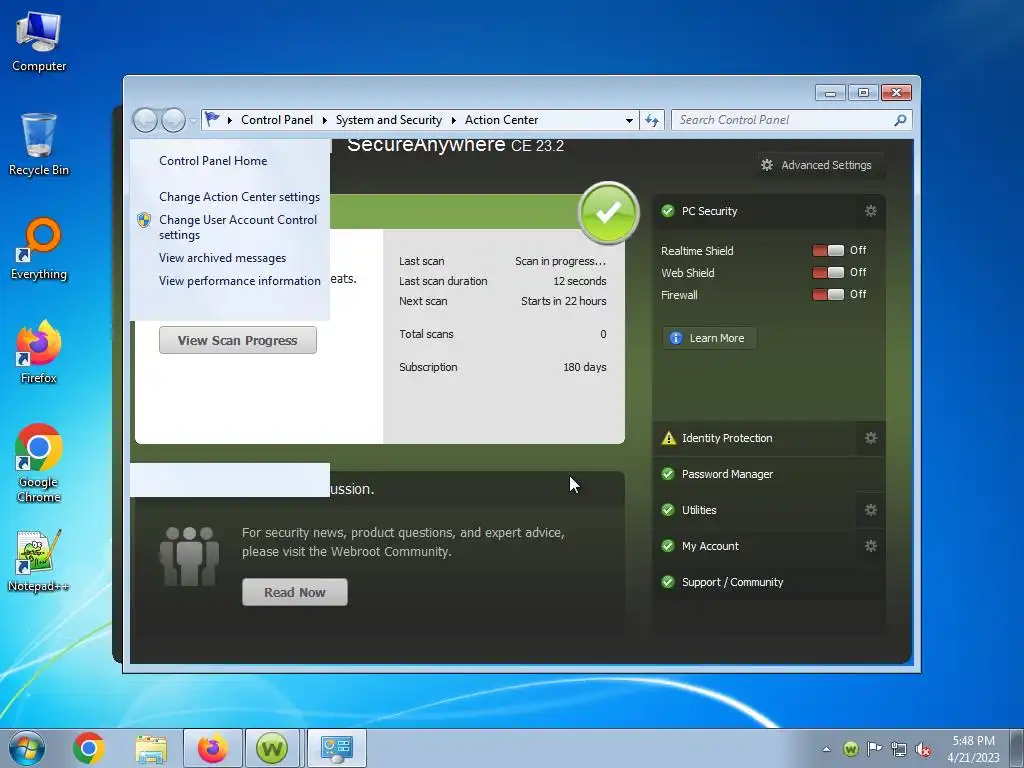The image size is (1024, 768).
Task: Expand the arrow after Control Panel breadcrumb
Action: (325, 120)
